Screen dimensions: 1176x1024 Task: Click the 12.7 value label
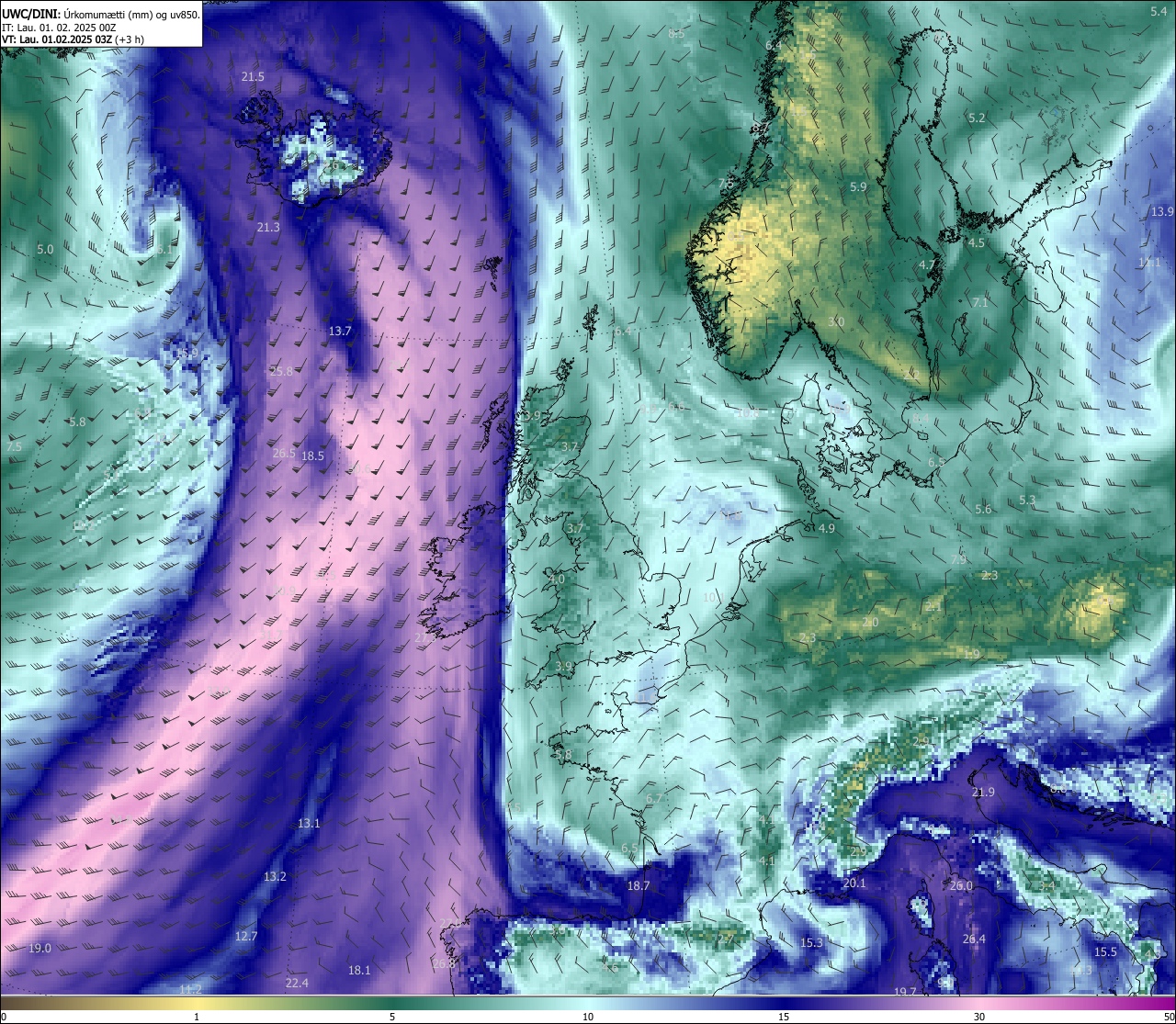point(246,936)
